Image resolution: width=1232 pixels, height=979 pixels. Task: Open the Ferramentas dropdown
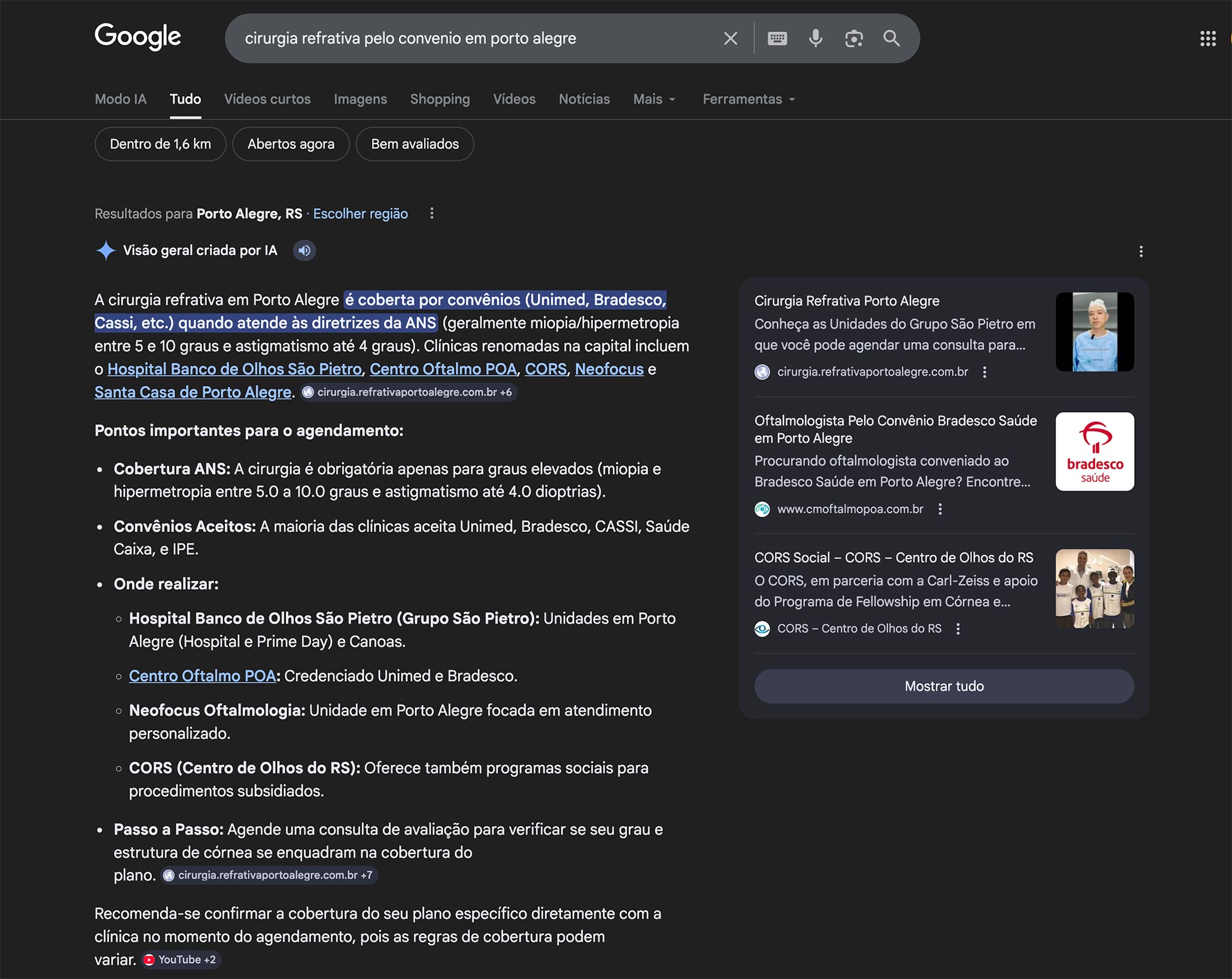[x=748, y=99]
